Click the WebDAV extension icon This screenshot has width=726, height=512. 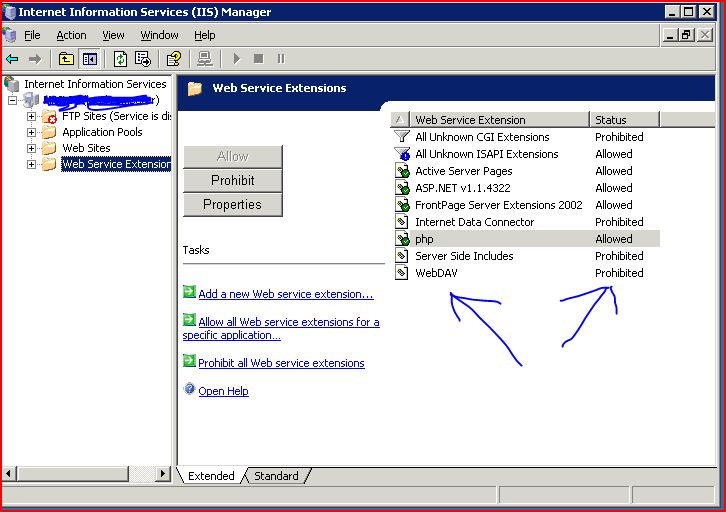[x=401, y=273]
